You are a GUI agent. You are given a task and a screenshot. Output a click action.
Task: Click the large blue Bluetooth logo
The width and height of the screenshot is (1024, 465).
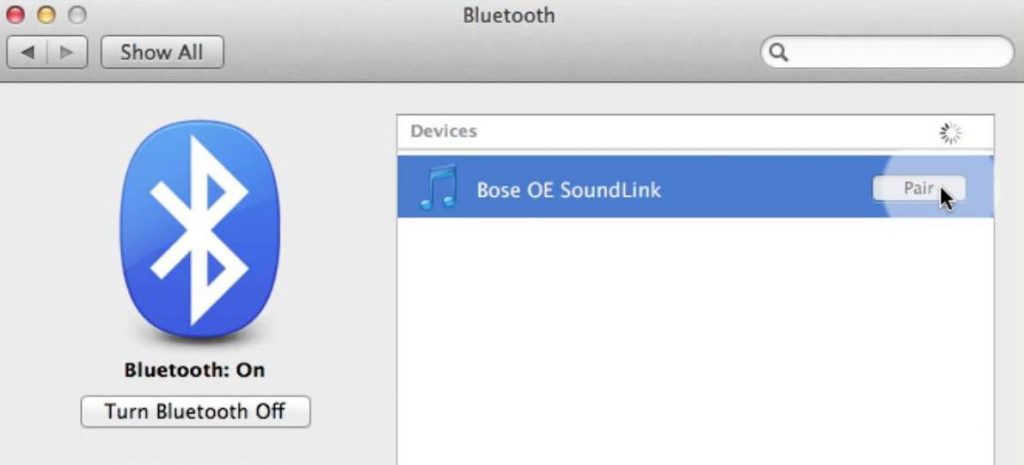[199, 229]
